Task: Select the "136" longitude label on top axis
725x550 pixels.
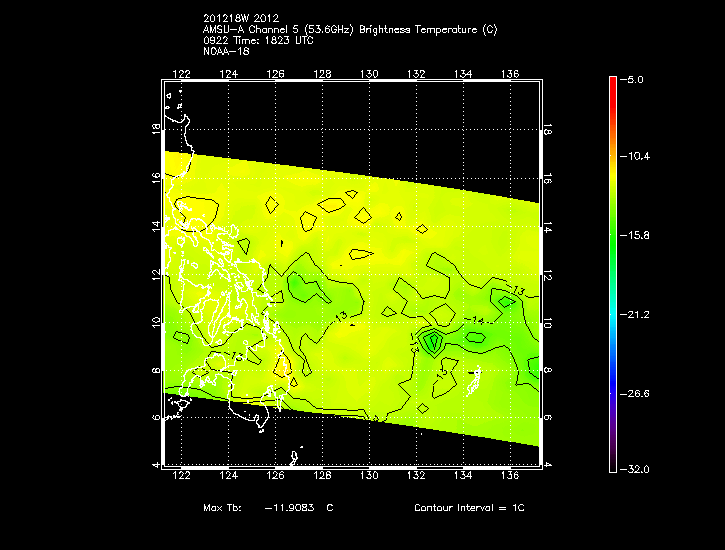Action: 510,74
